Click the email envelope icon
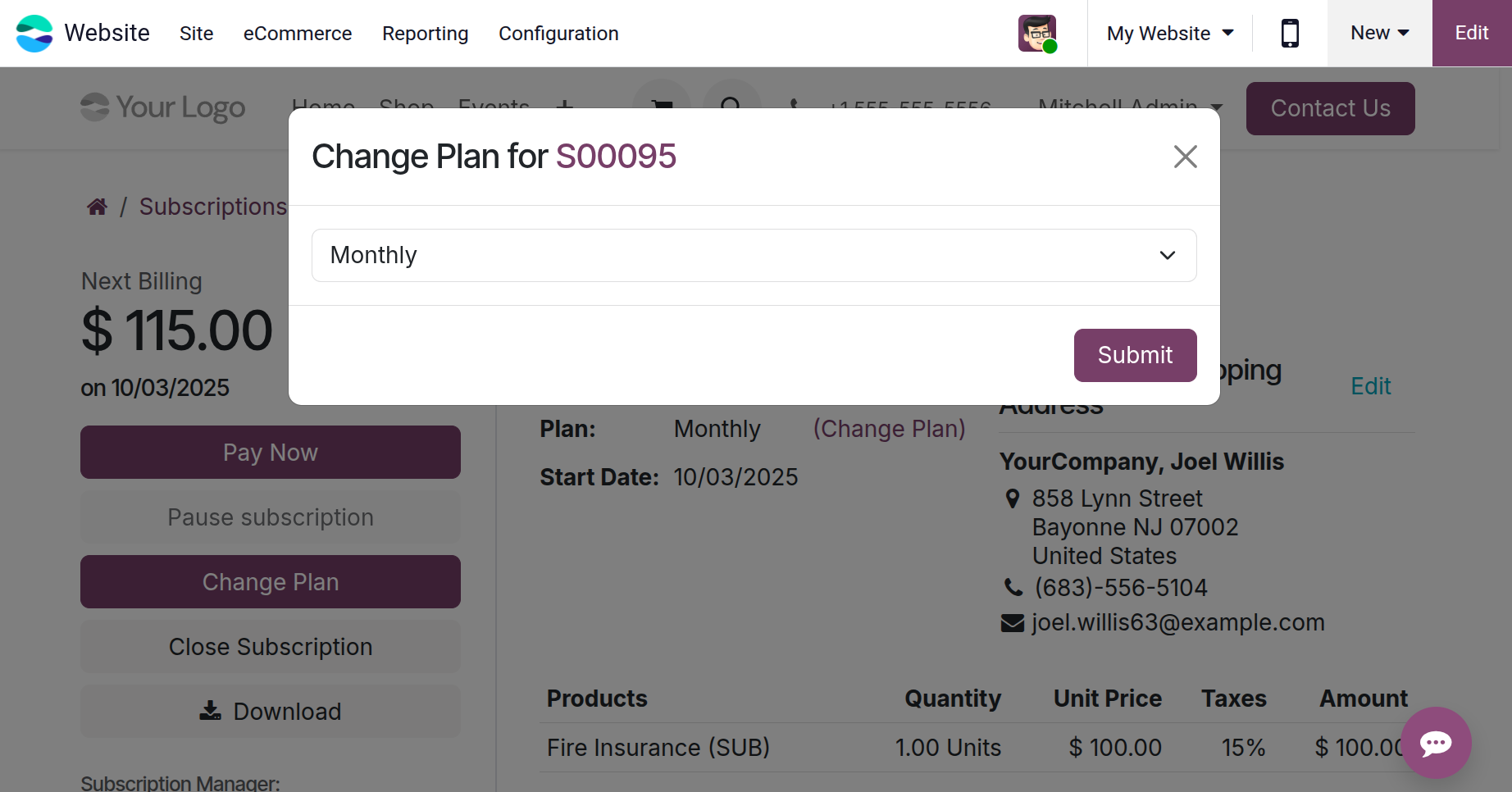The width and height of the screenshot is (1512, 792). tap(1013, 623)
